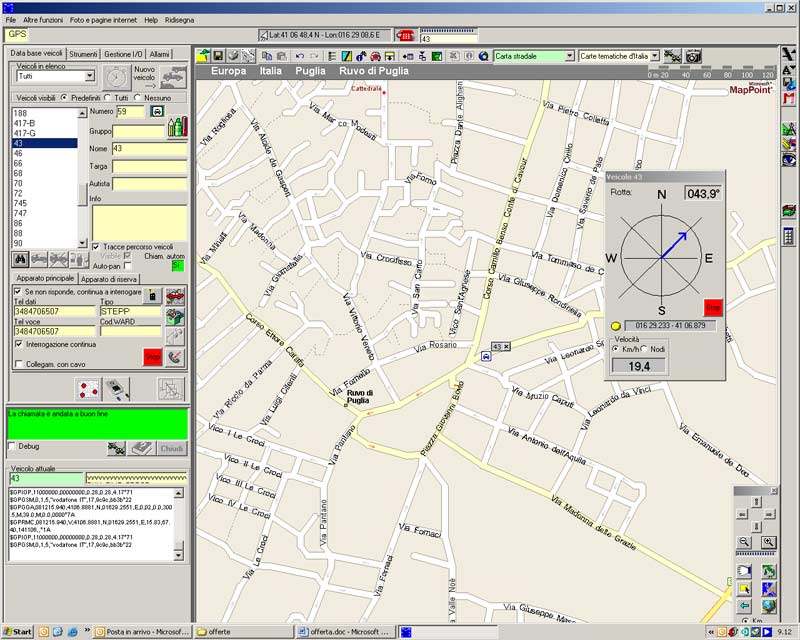Enable the Debug checkbox
The height and width of the screenshot is (640, 800).
tap(12, 446)
